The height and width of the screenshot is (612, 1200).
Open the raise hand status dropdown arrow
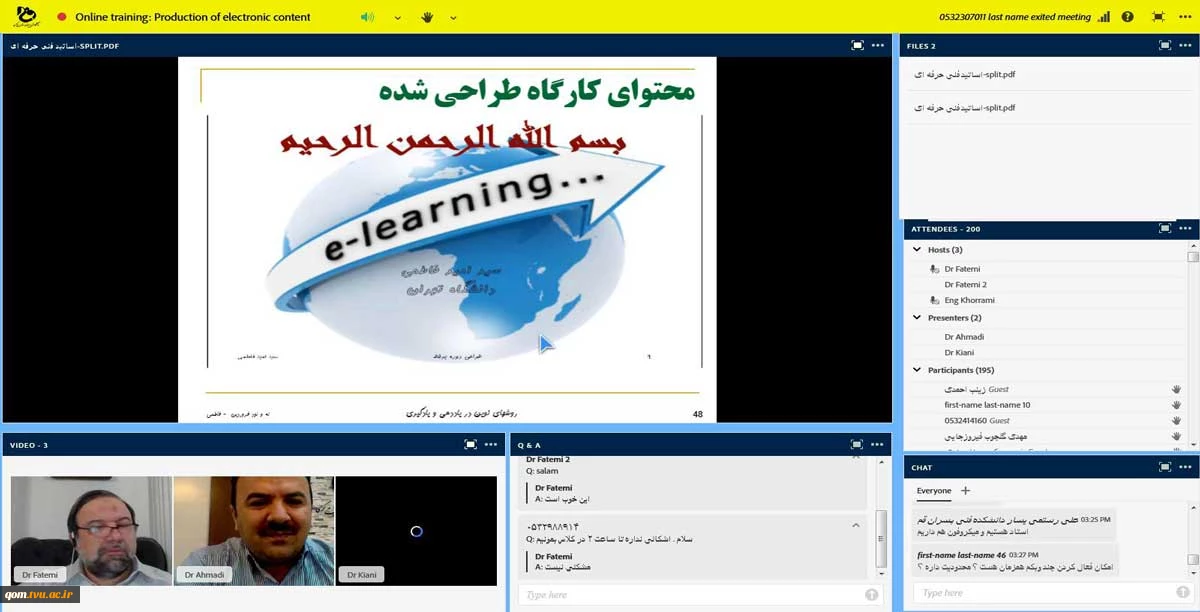(x=454, y=17)
